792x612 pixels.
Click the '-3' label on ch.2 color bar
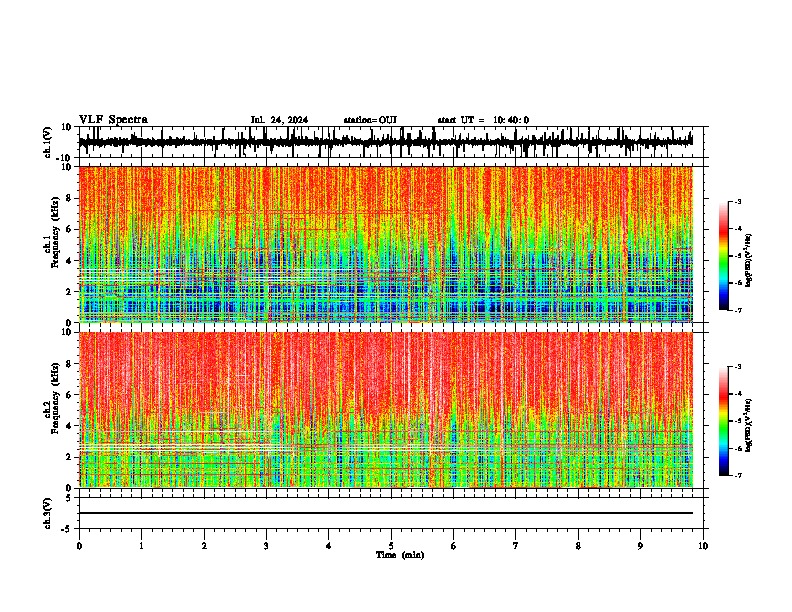point(737,367)
